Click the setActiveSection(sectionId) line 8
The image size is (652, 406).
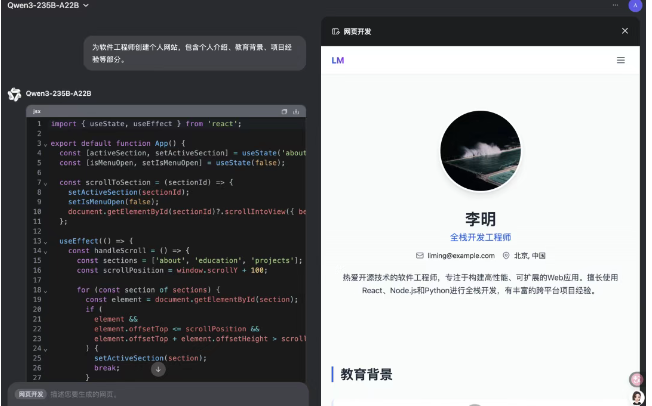pos(128,192)
